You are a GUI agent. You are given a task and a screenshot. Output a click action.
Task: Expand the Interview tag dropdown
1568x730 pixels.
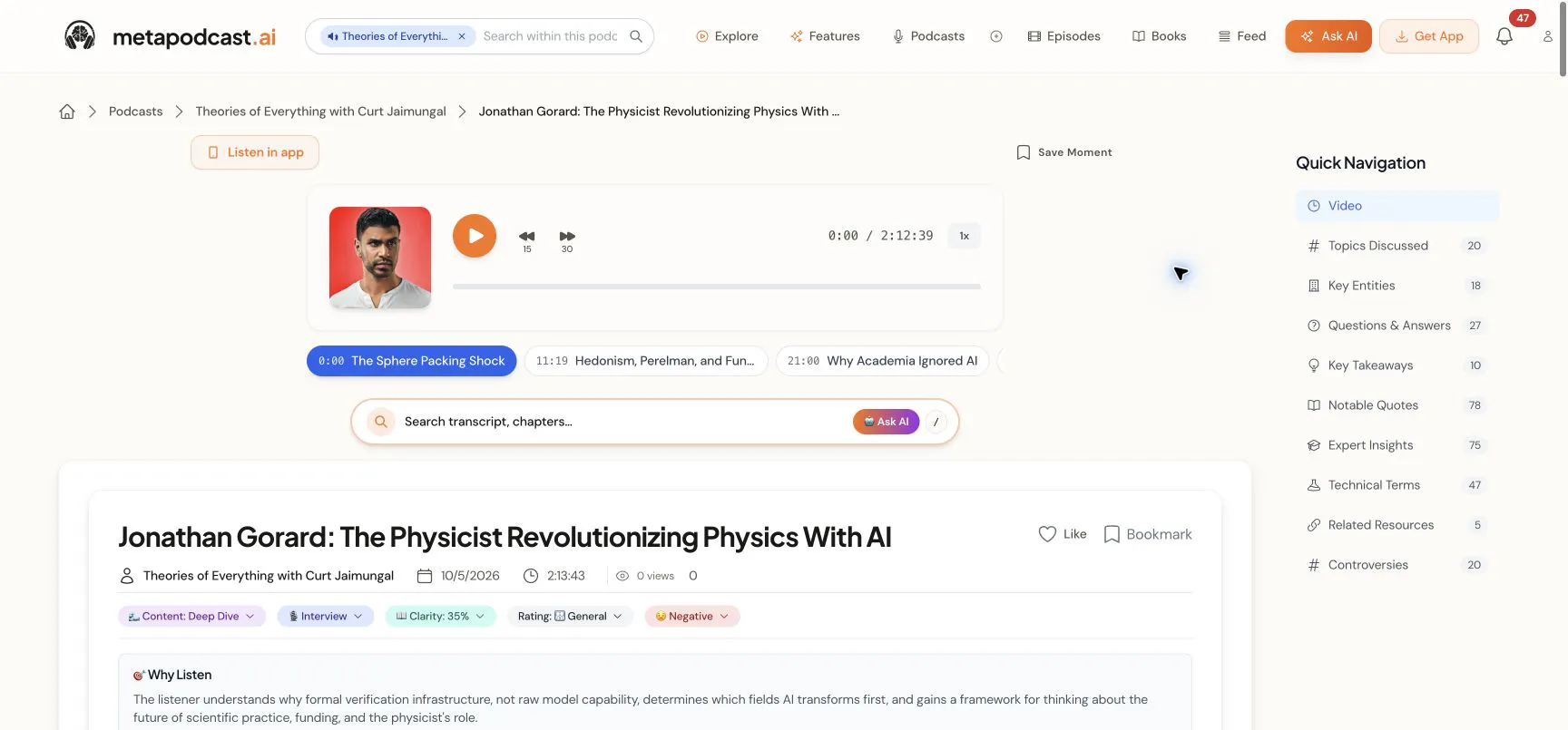[x=325, y=617]
